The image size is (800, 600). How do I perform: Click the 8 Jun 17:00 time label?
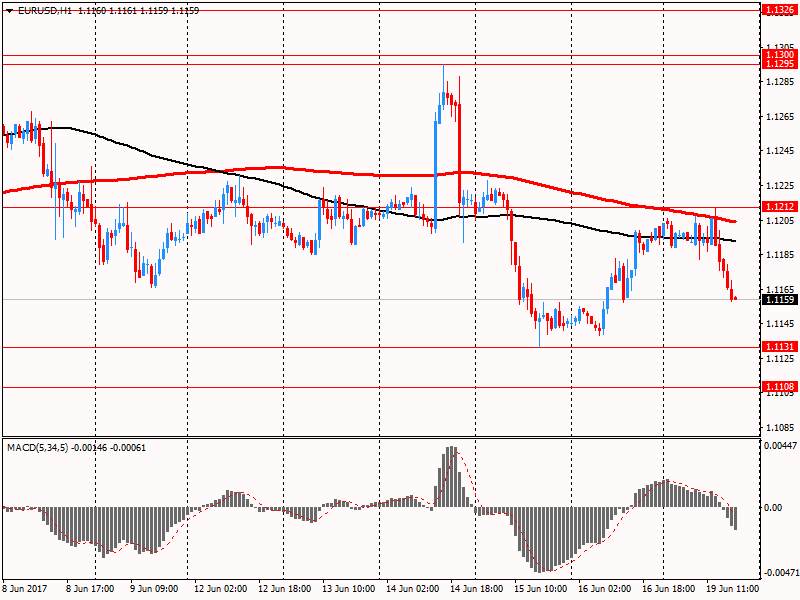[x=90, y=588]
